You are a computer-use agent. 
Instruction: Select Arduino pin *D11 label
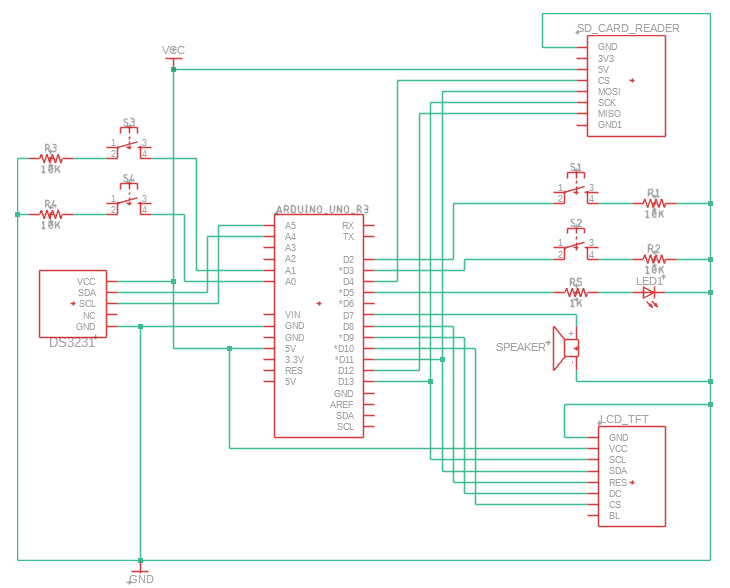pyautogui.click(x=344, y=360)
